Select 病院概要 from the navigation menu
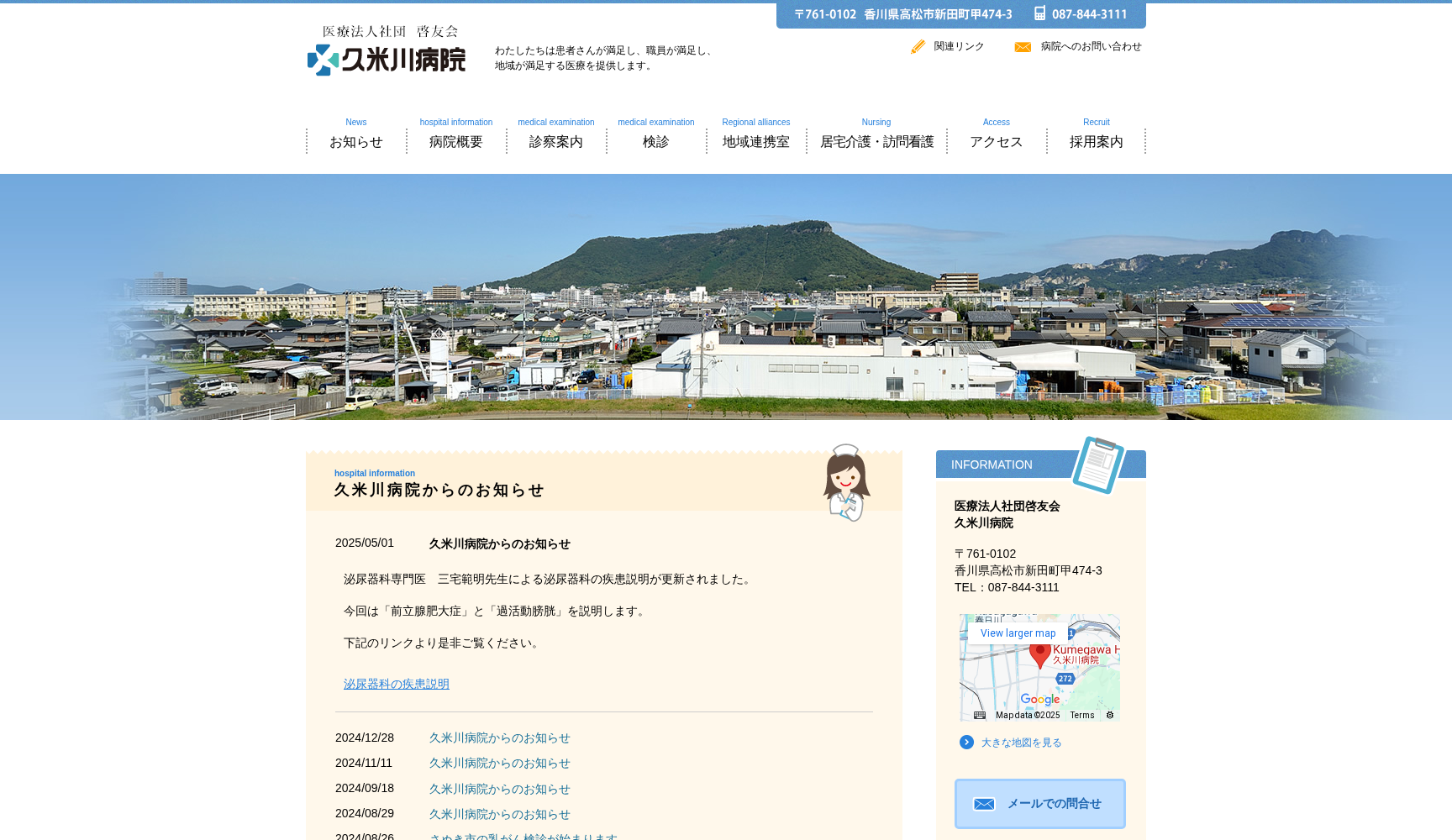 [455, 141]
